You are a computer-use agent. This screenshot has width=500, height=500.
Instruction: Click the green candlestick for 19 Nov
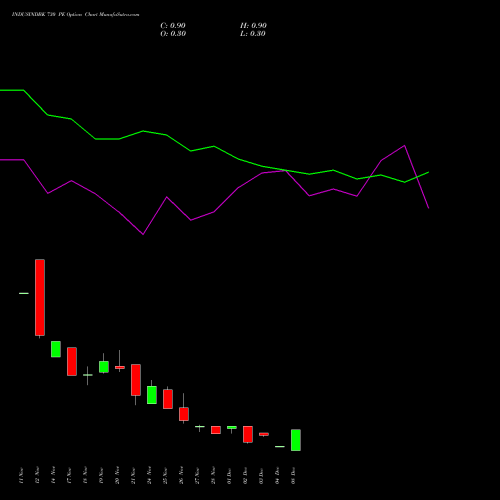pos(104,367)
